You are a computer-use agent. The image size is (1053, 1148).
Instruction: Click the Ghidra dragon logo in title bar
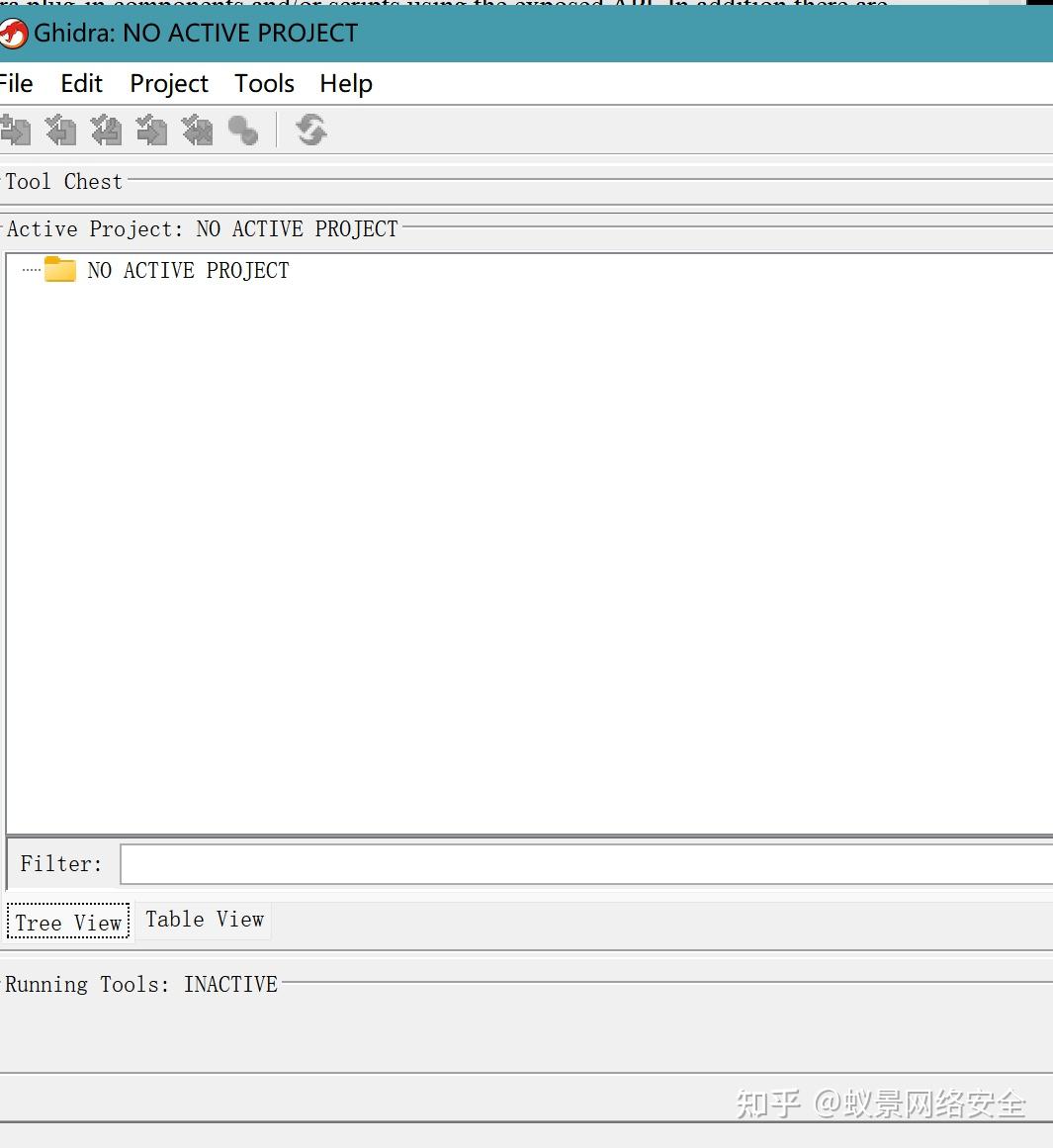point(13,34)
